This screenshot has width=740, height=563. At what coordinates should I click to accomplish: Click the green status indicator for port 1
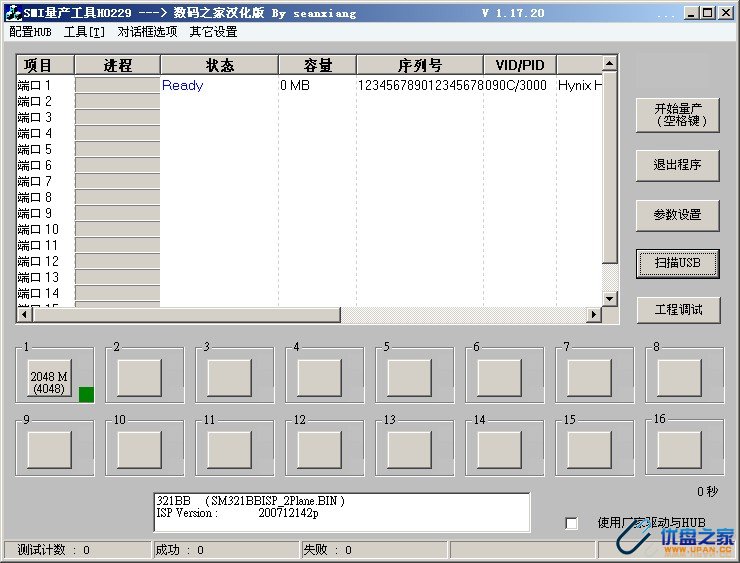(86, 394)
